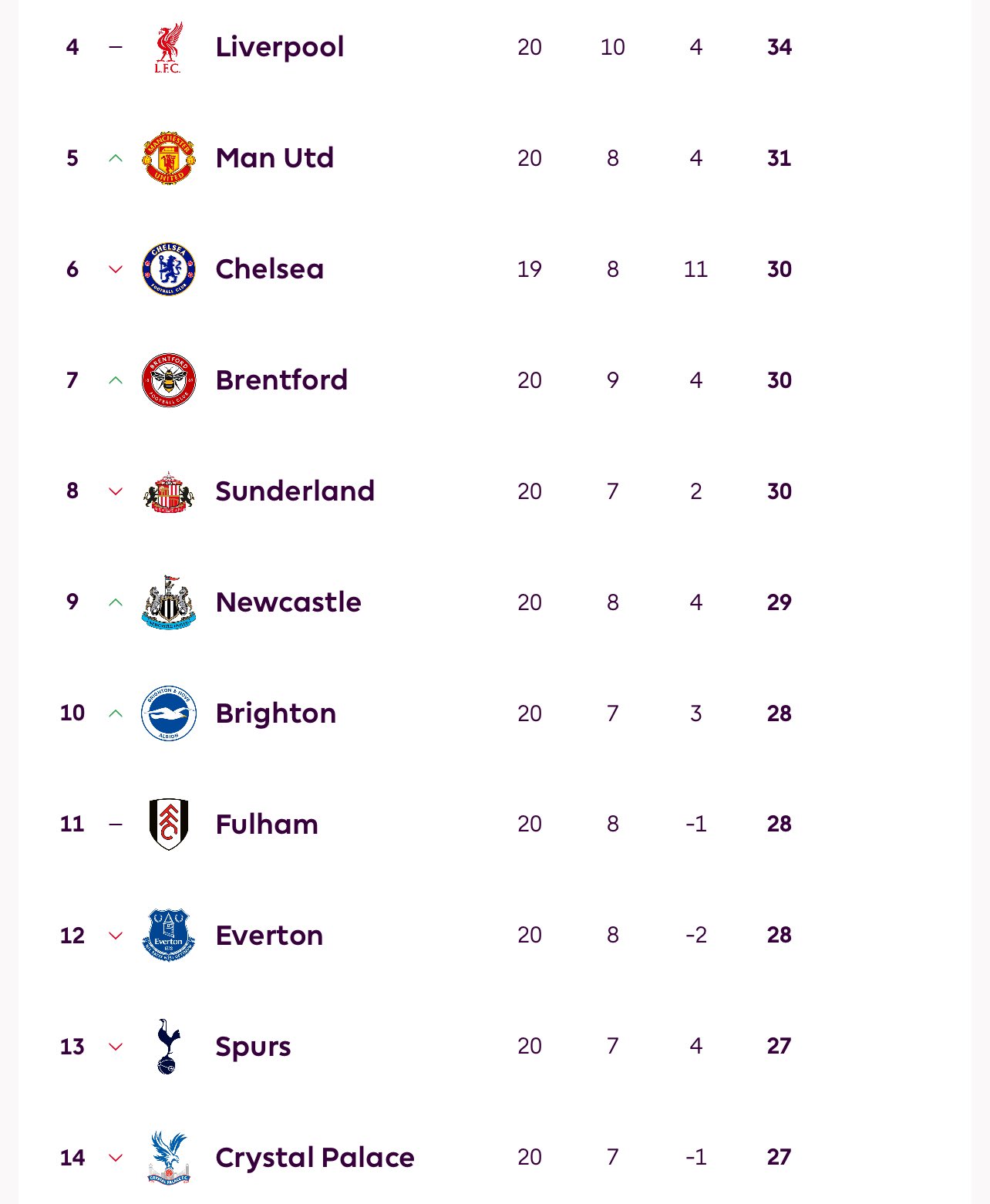Screen dimensions: 990x1204
Task: Open the Brentford team name link
Action: (x=281, y=380)
